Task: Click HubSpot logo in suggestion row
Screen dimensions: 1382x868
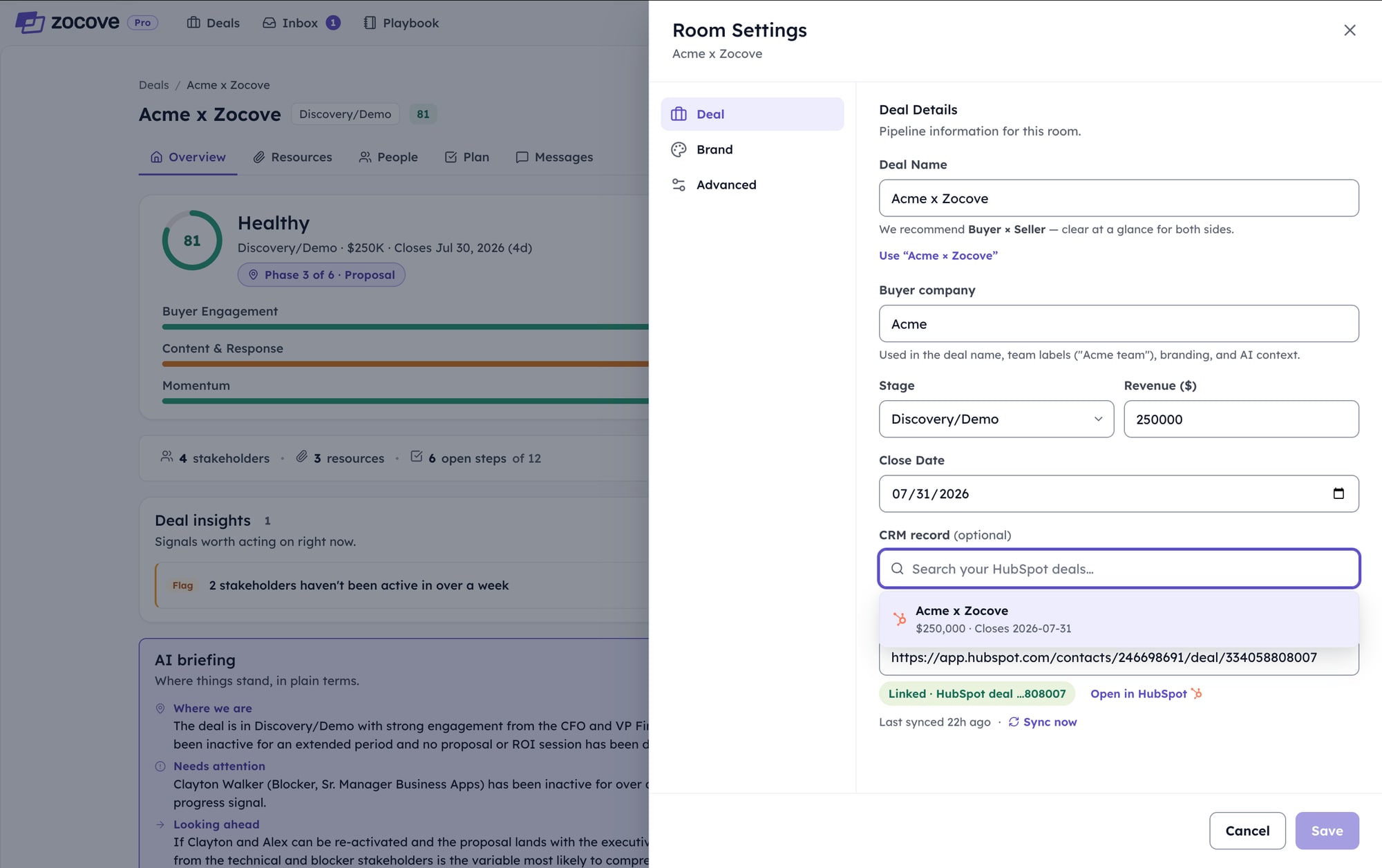Action: coord(899,619)
